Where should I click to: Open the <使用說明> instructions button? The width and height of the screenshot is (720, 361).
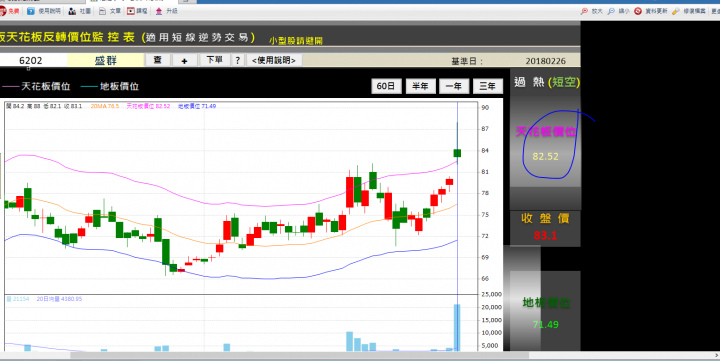click(274, 60)
